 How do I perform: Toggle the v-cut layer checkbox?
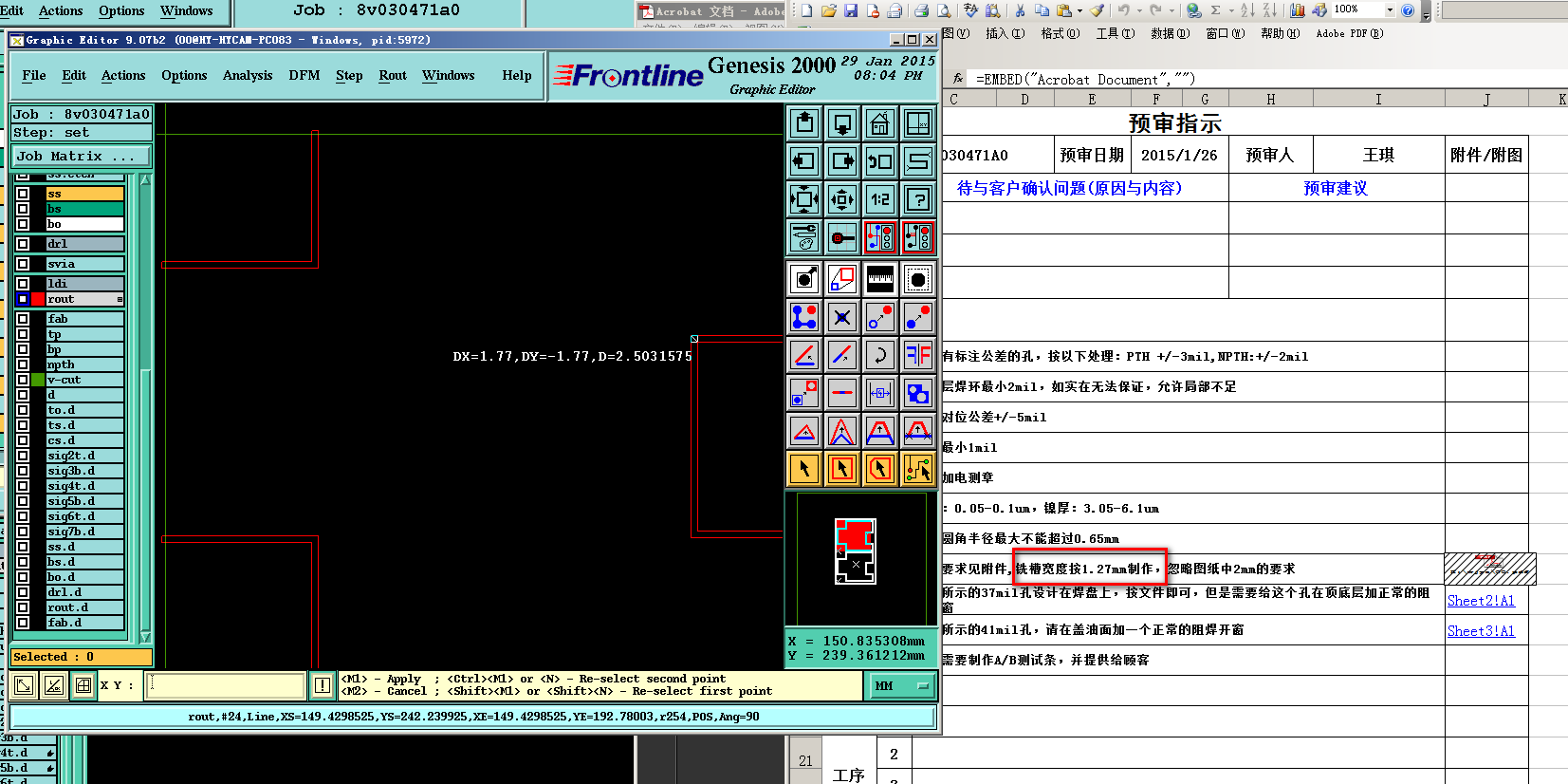[23, 380]
